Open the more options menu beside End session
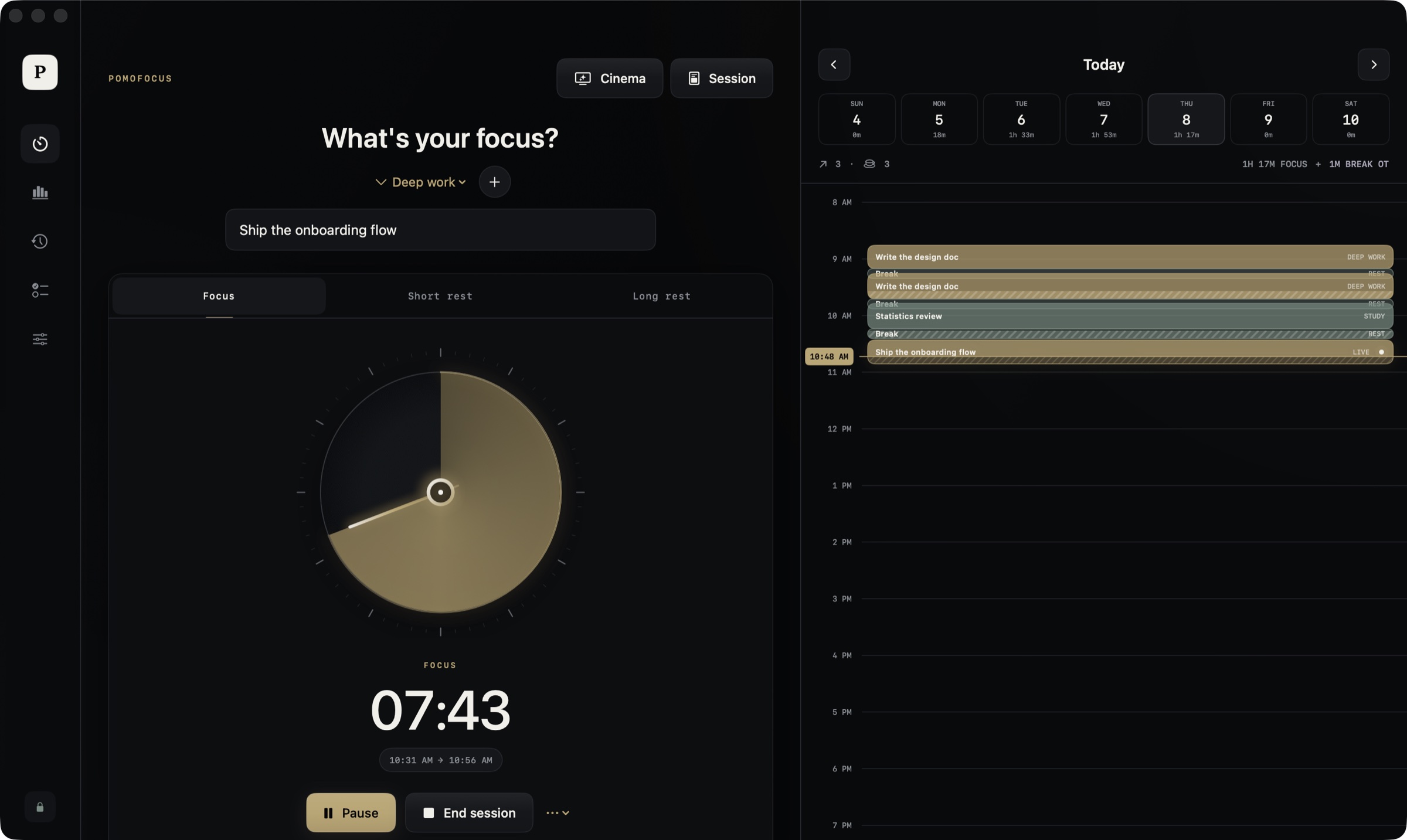Image resolution: width=1407 pixels, height=840 pixels. tap(558, 812)
